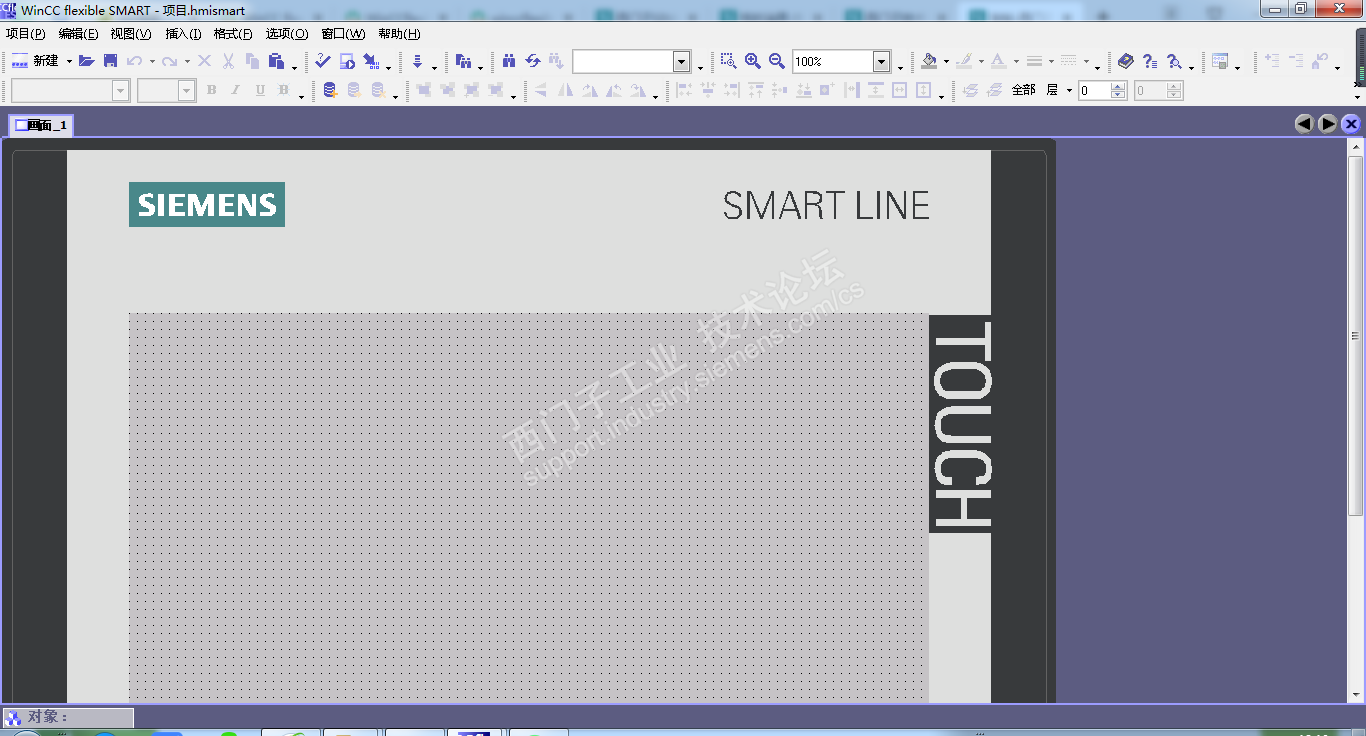Screen dimensions: 1366x736
Task: Open the 格式(F) menu
Action: point(233,34)
